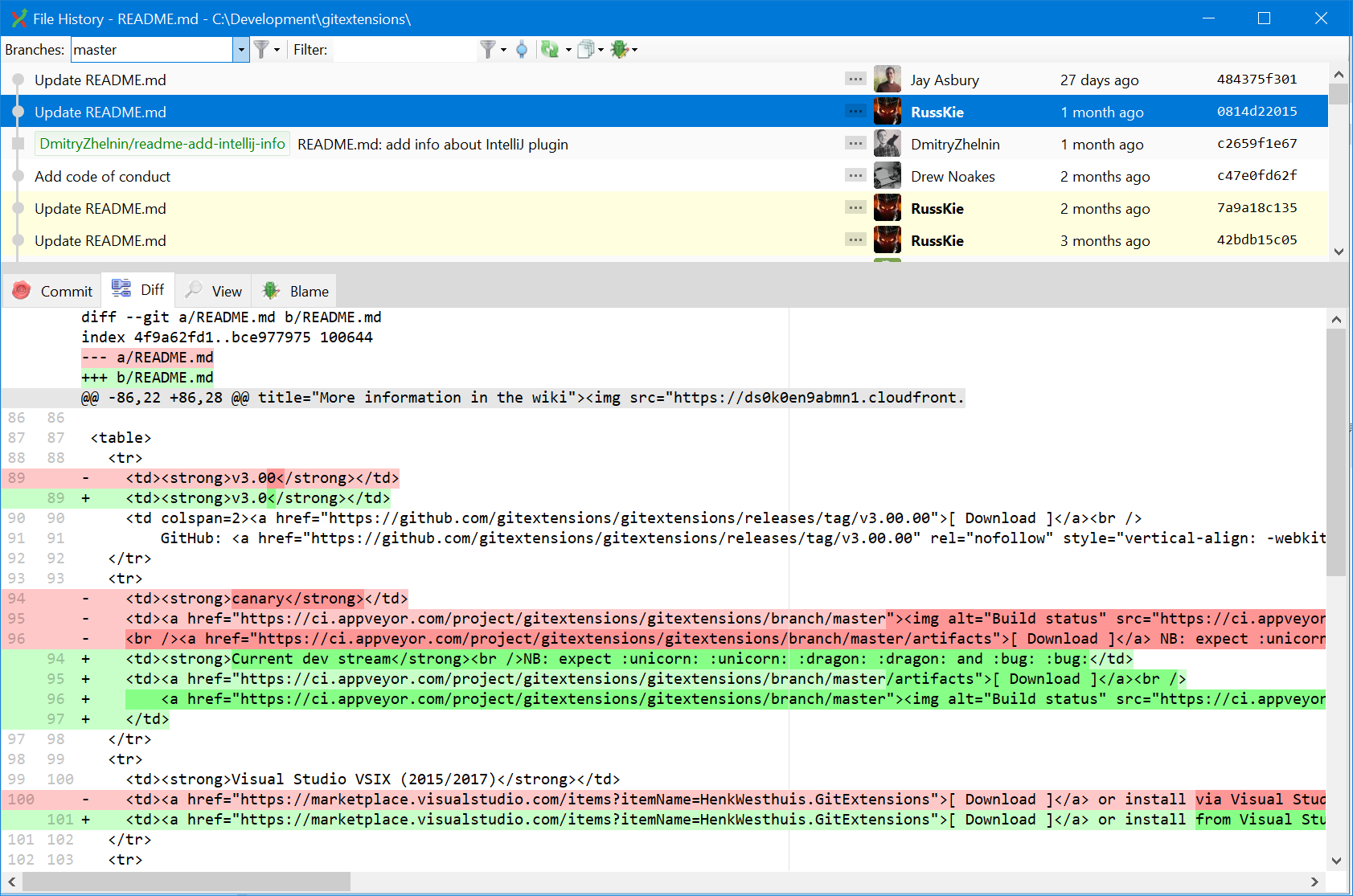Open the script/copy toolbar icon
Image resolution: width=1353 pixels, height=896 pixels.
(x=587, y=49)
